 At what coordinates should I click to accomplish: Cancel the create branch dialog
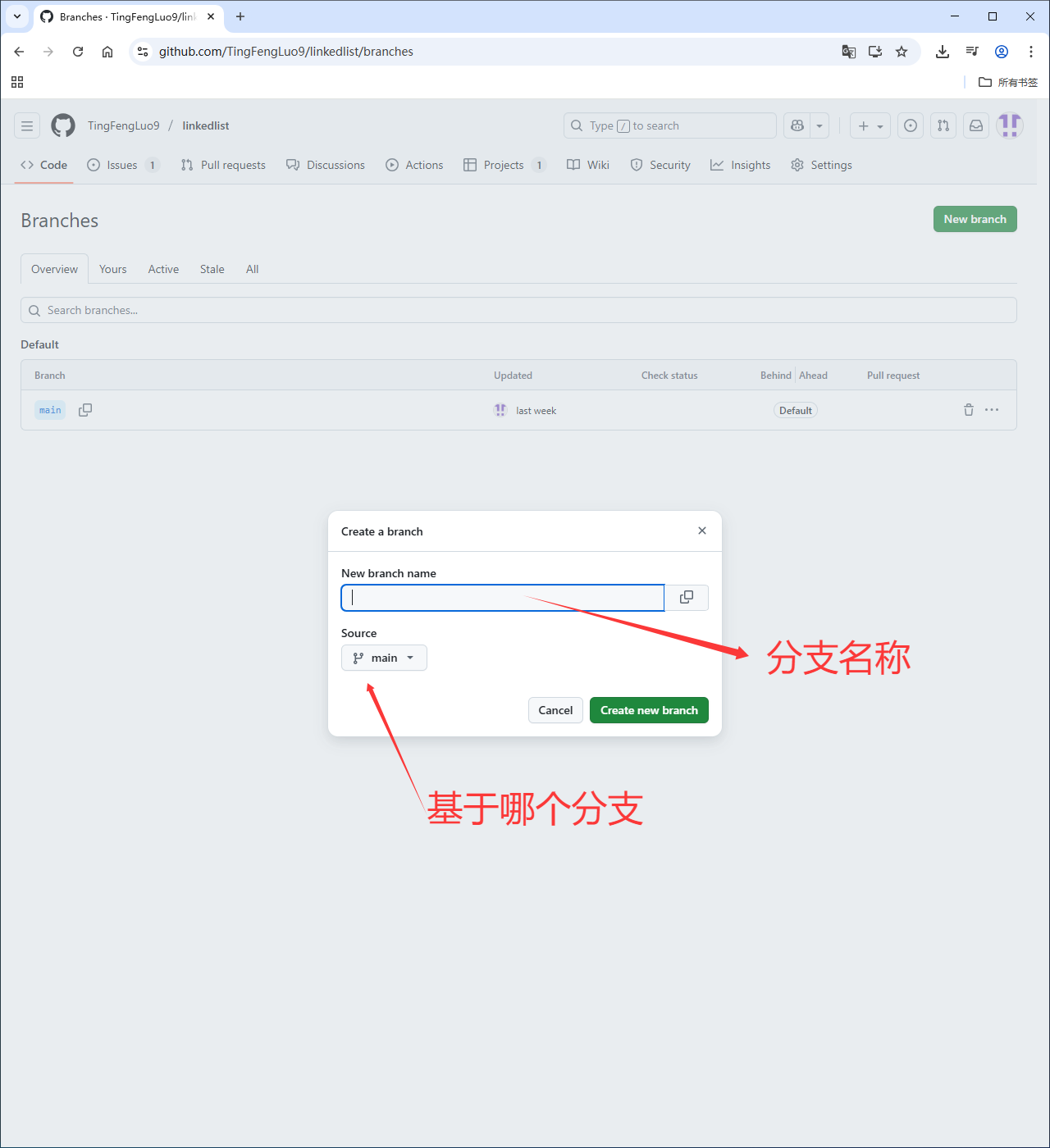[555, 710]
